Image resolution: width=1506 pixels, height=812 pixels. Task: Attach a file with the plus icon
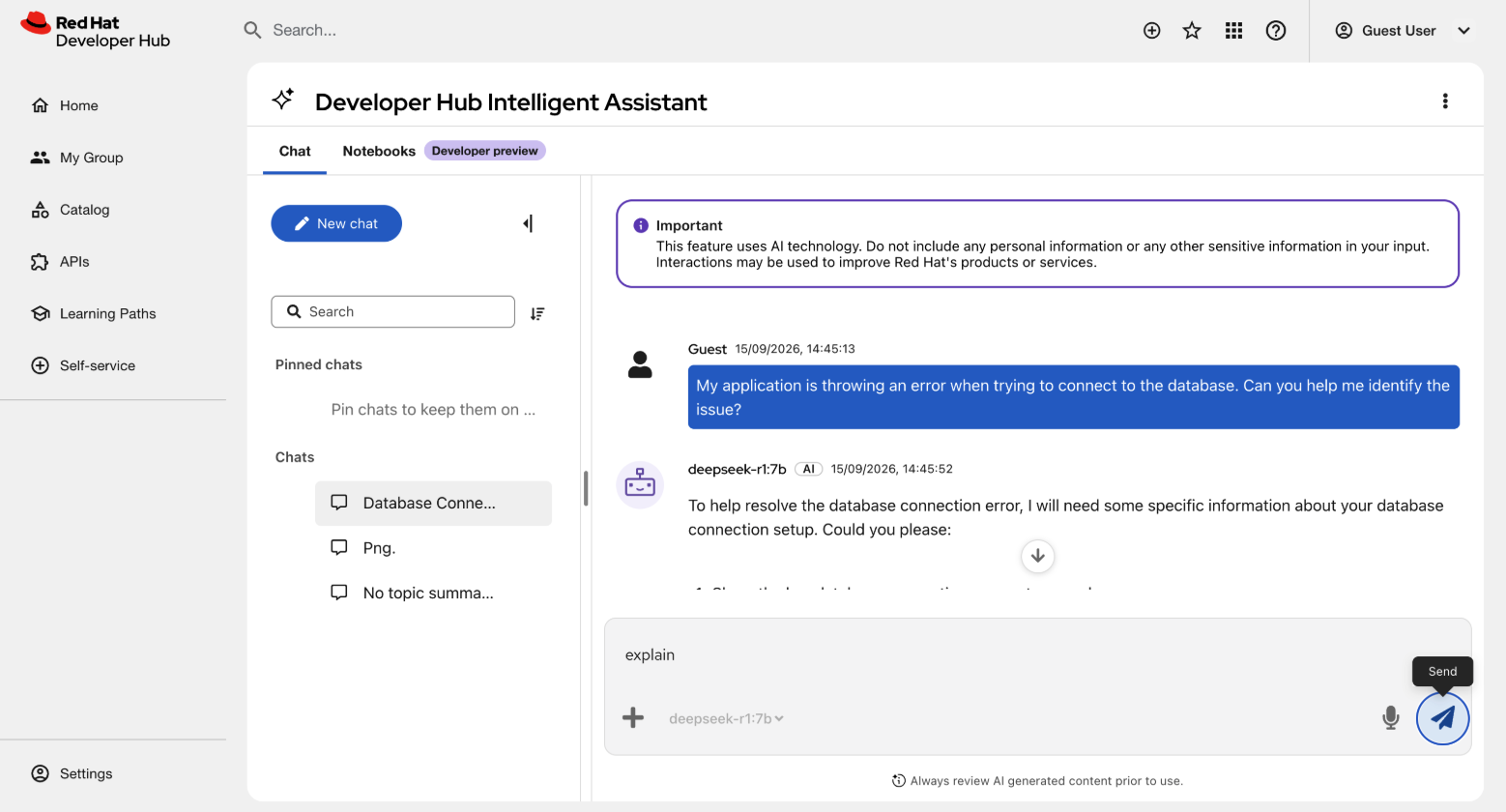click(633, 718)
